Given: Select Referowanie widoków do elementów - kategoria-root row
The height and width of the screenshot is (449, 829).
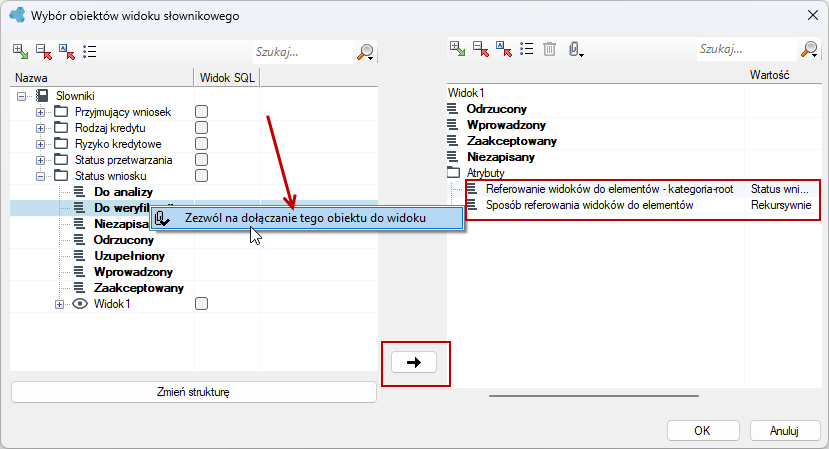Looking at the screenshot, I should (609, 189).
